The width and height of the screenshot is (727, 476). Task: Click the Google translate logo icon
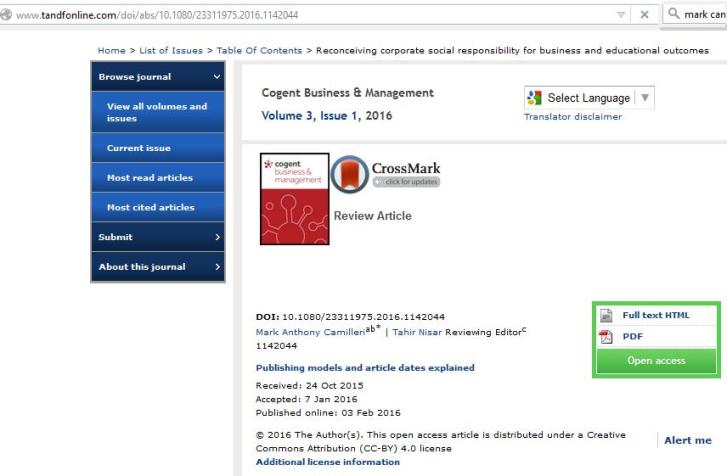[x=534, y=98]
